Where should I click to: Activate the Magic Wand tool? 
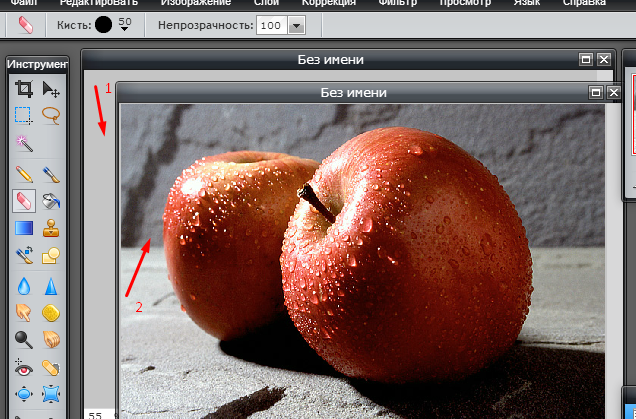coord(24,145)
